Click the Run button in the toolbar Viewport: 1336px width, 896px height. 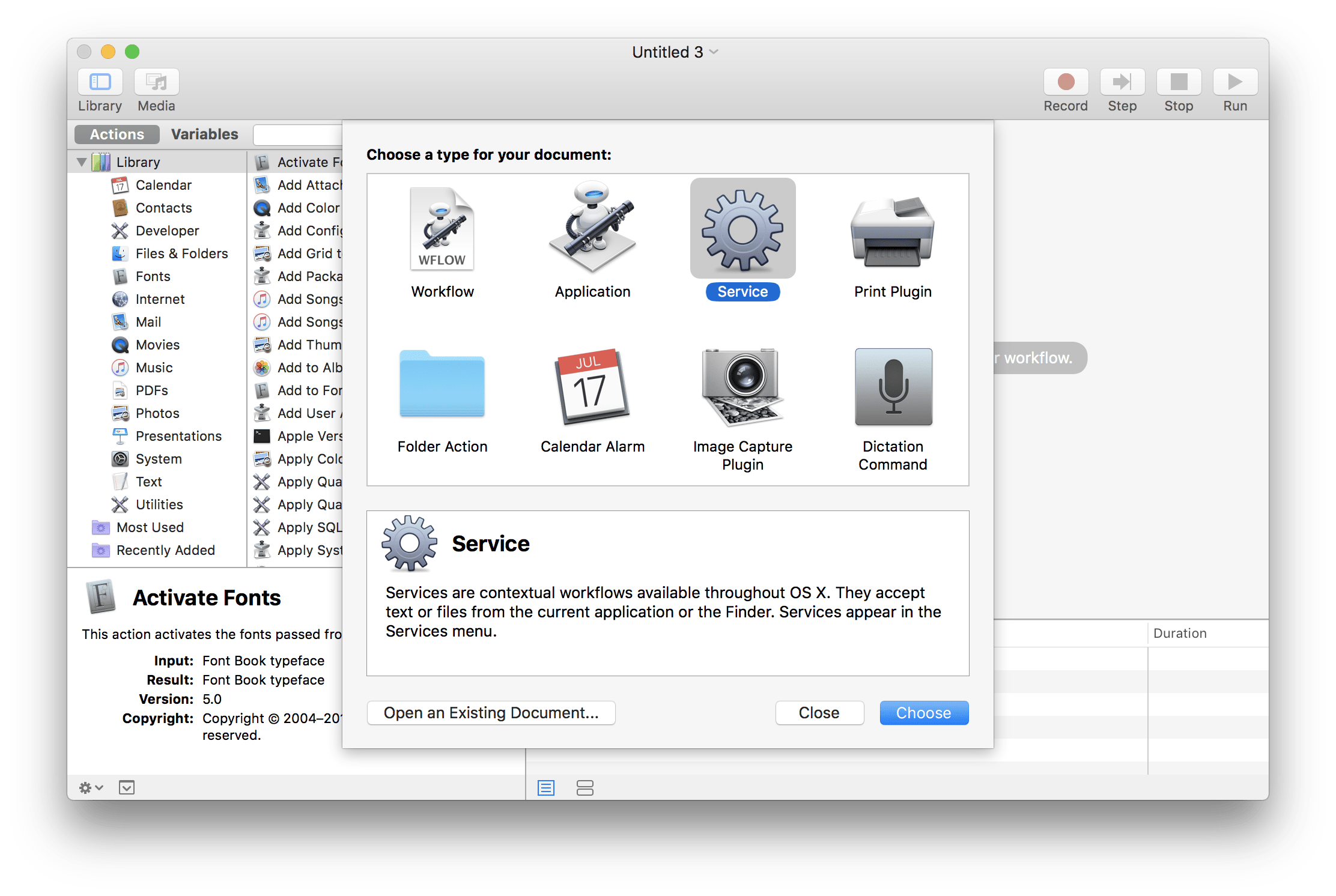[x=1234, y=90]
